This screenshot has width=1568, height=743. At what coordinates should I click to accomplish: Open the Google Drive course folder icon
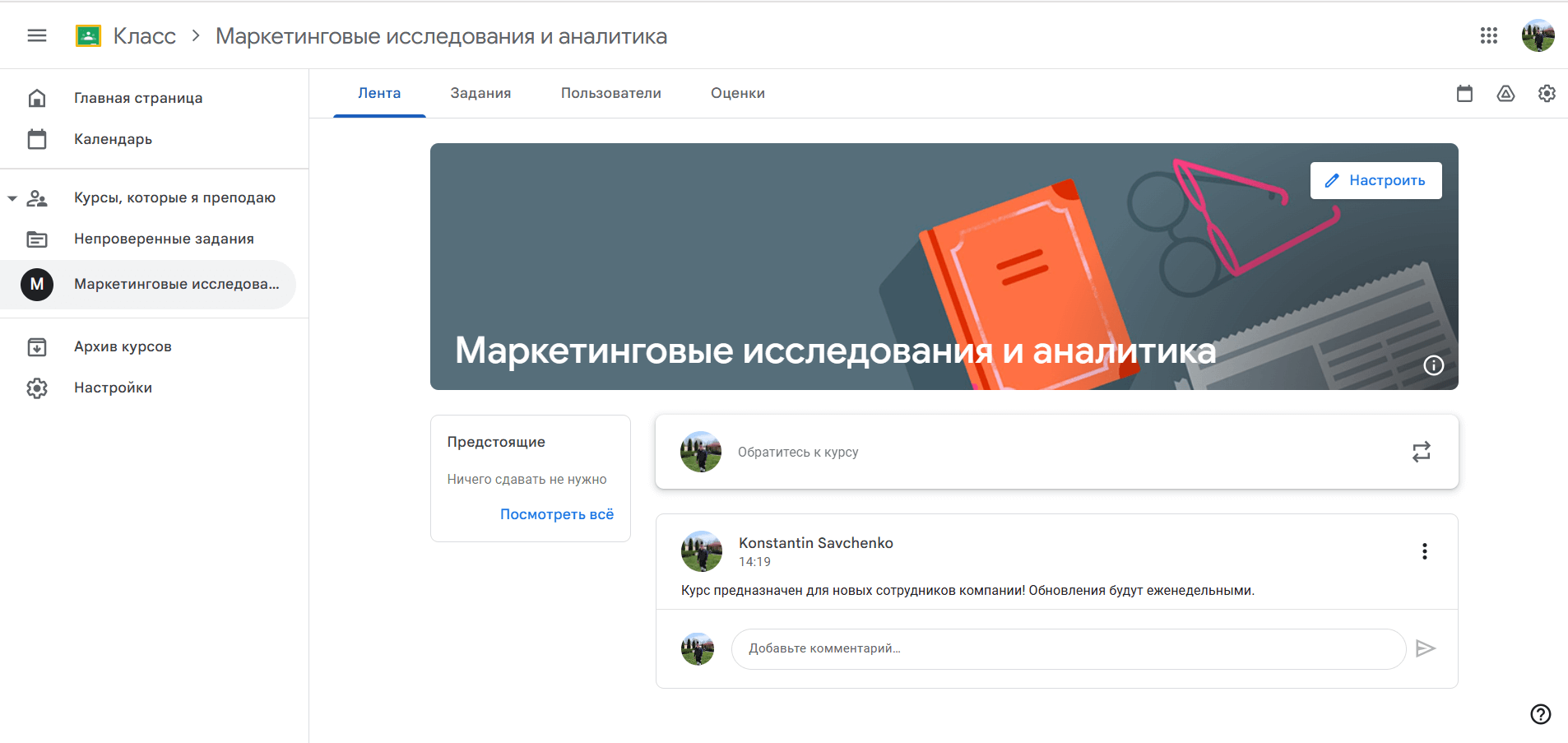point(1506,94)
